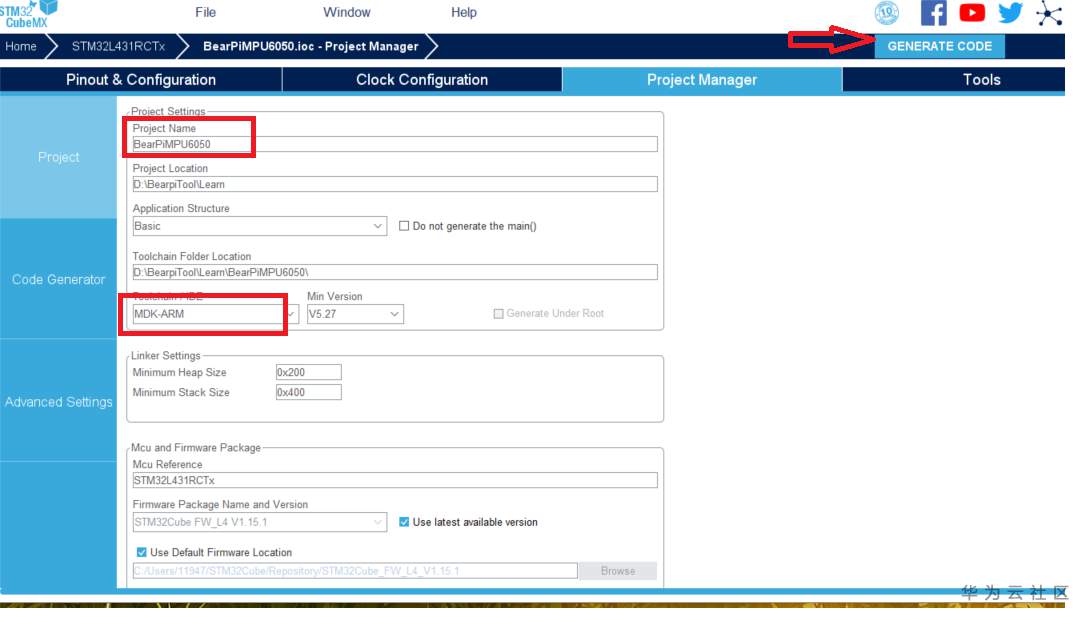
Task: Switch to Project Manager tab
Action: 702,80
